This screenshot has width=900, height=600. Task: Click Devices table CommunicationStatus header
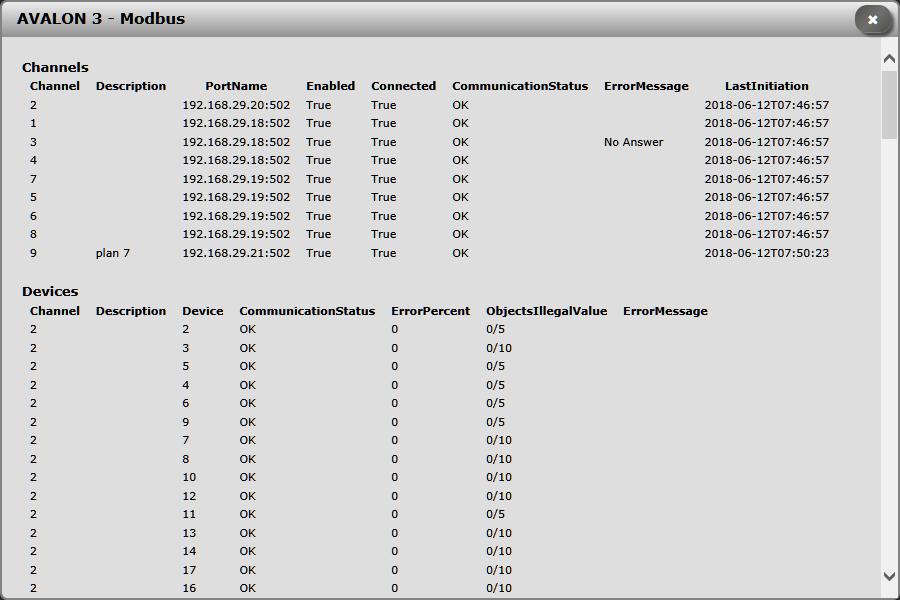[307, 311]
